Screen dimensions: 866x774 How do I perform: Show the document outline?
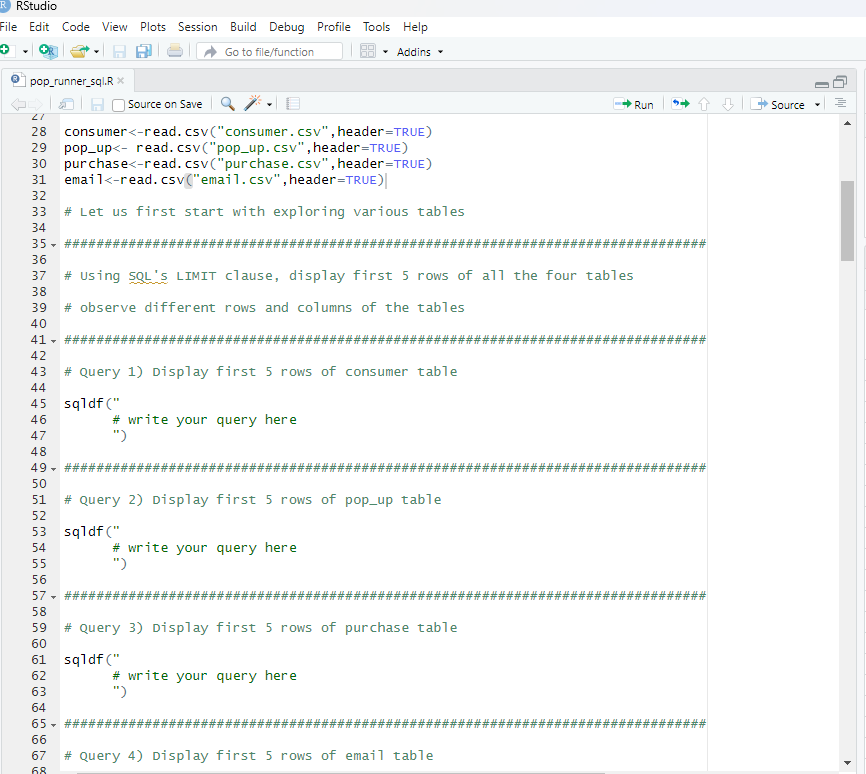pyautogui.click(x=841, y=103)
